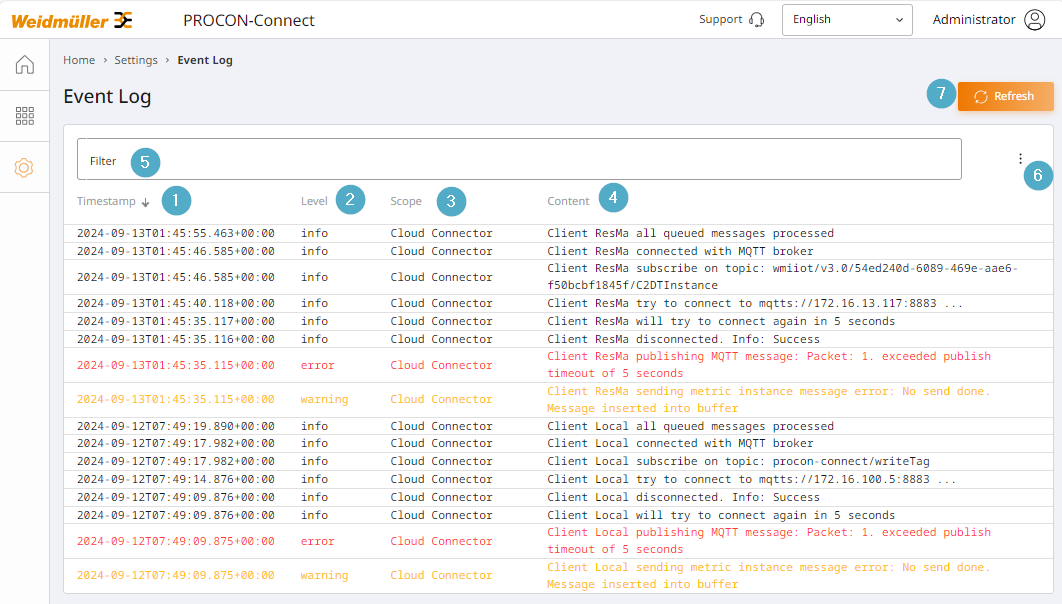Toggle the Timestamp sort arrow
The height and width of the screenshot is (604, 1062).
146,202
